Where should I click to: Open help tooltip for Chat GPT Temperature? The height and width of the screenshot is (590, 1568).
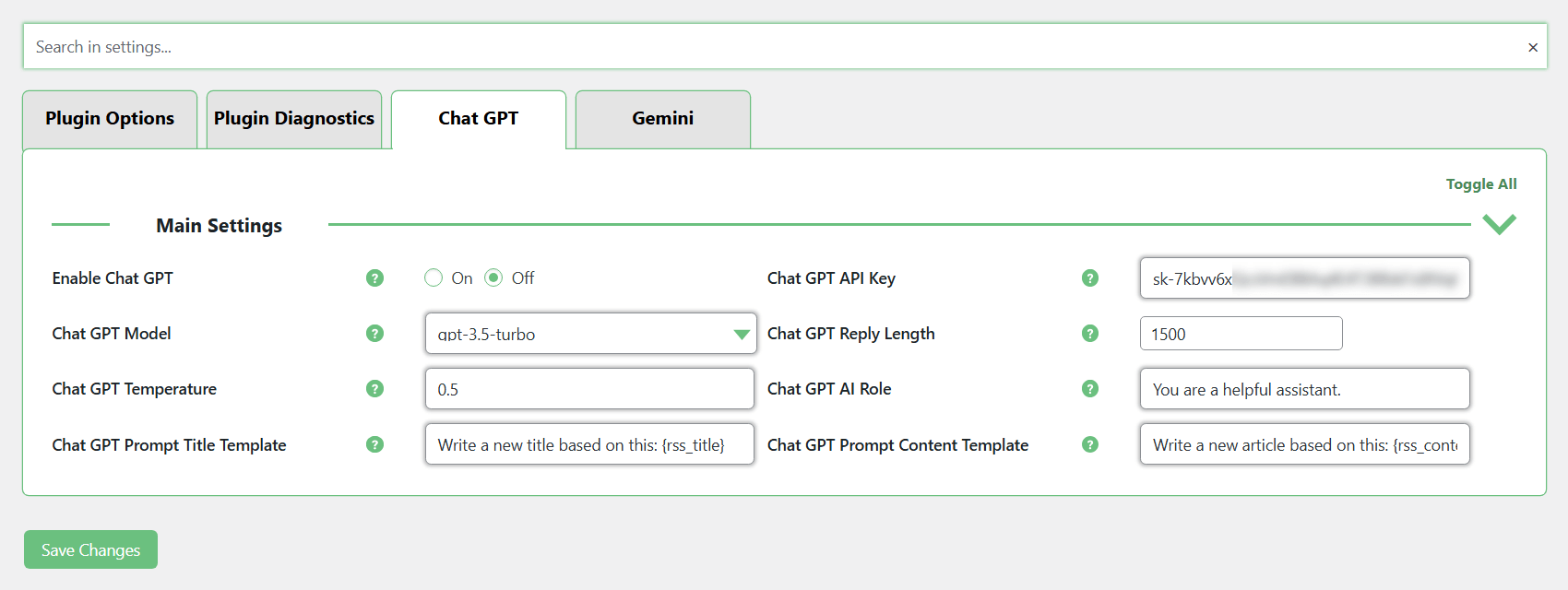coord(374,389)
